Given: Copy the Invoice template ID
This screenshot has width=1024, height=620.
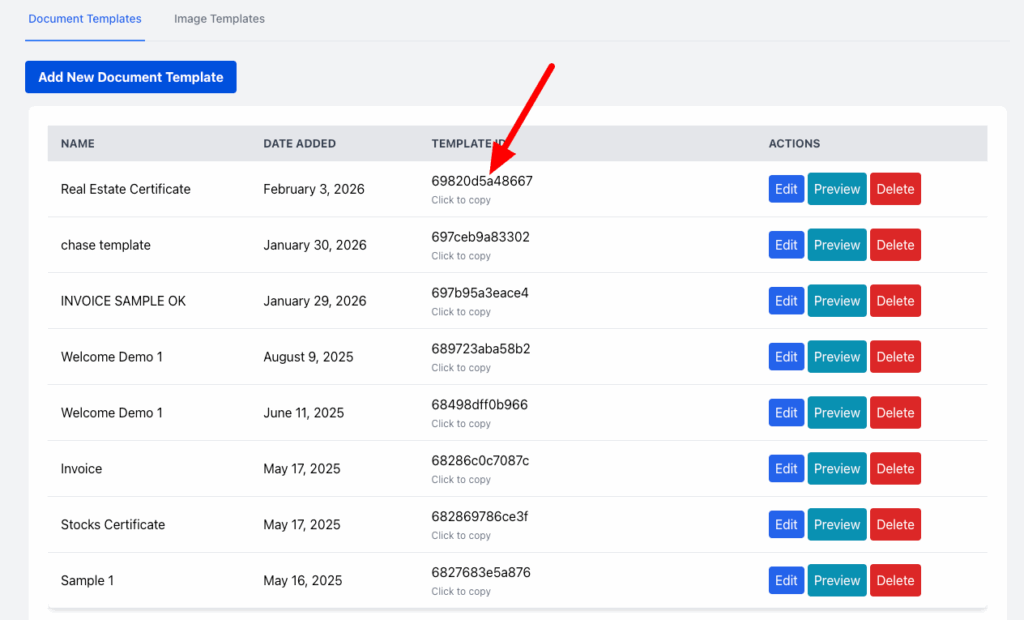Looking at the screenshot, I should coord(479,461).
